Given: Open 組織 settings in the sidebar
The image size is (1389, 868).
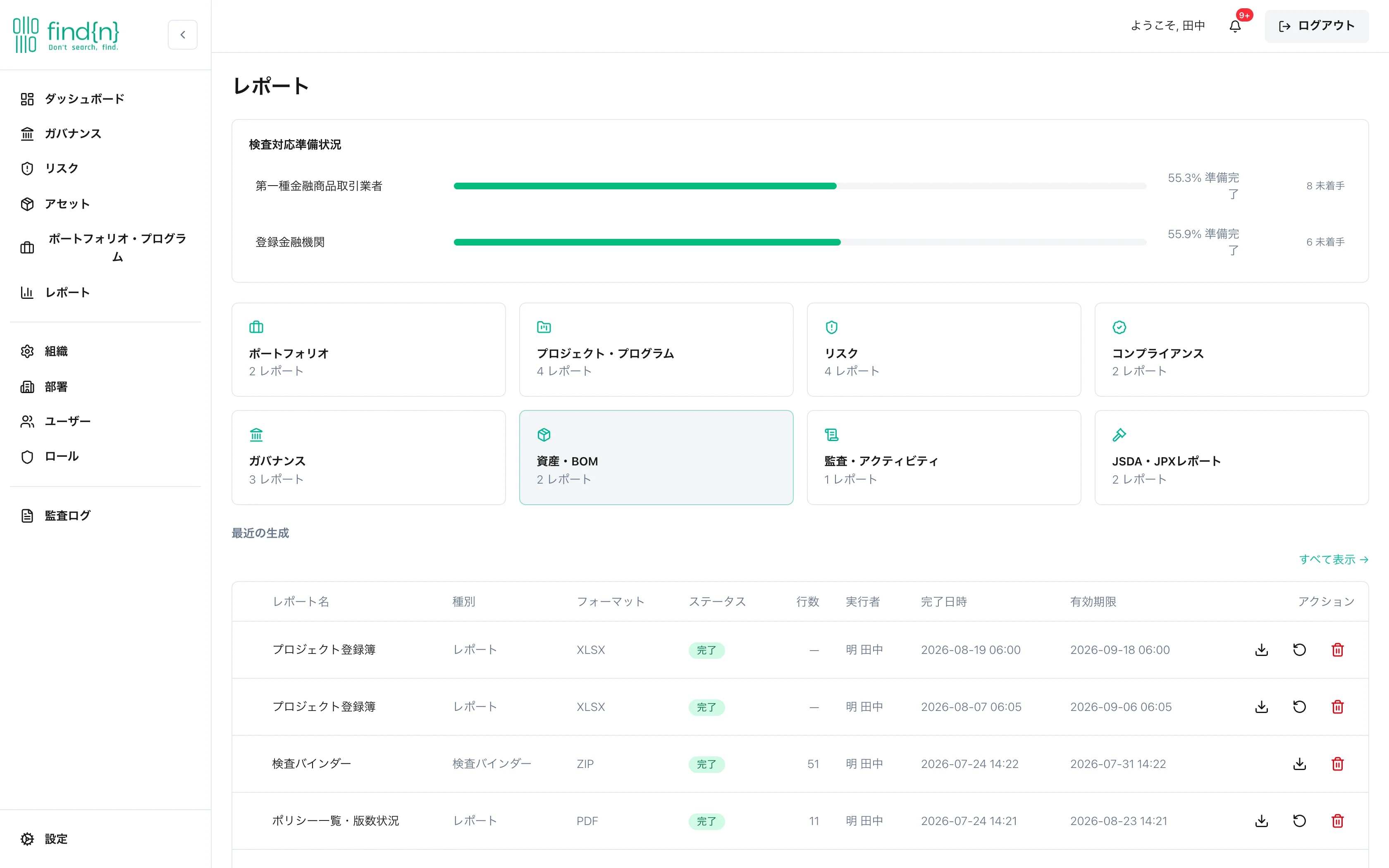Looking at the screenshot, I should click(x=105, y=351).
